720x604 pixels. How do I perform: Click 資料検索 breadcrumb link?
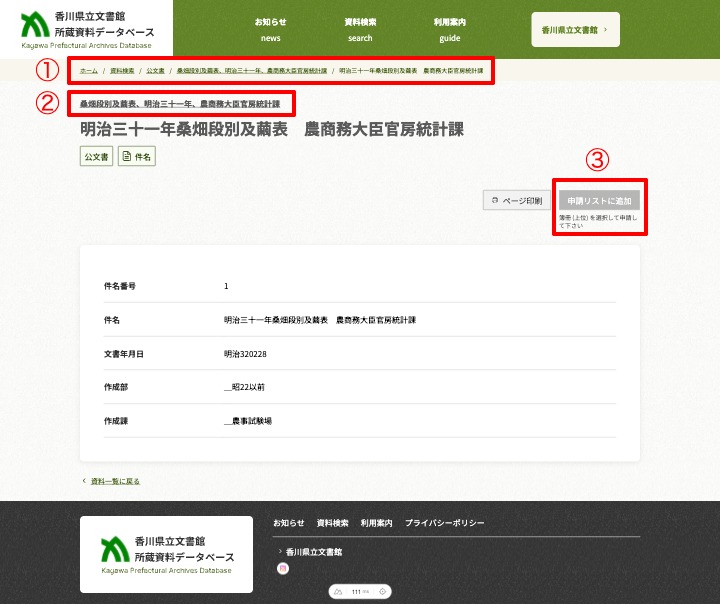click(x=122, y=71)
